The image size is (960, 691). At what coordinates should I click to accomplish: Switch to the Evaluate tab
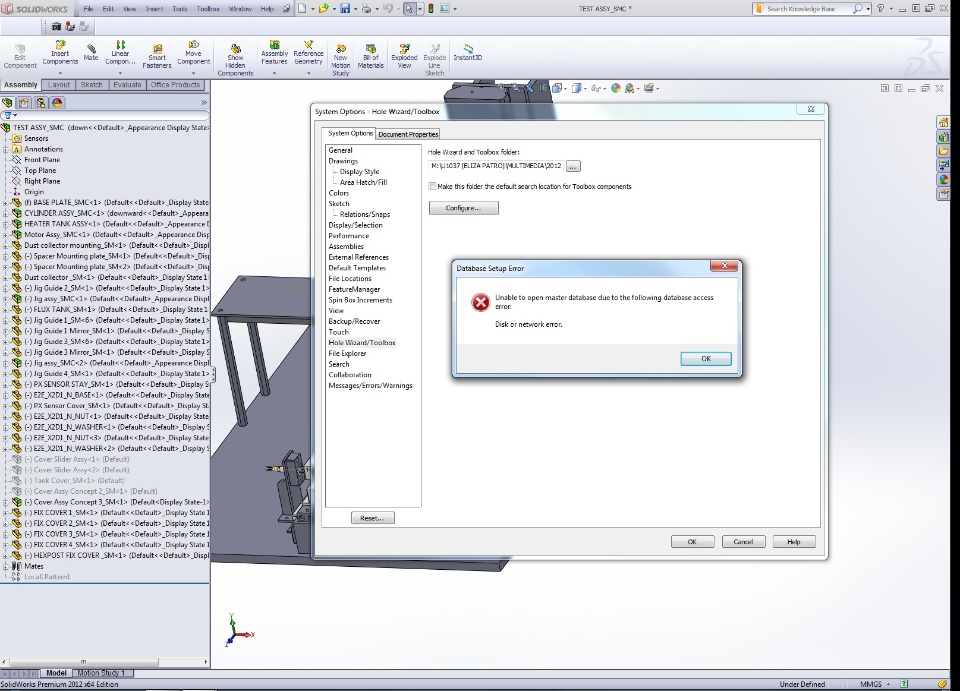click(127, 84)
